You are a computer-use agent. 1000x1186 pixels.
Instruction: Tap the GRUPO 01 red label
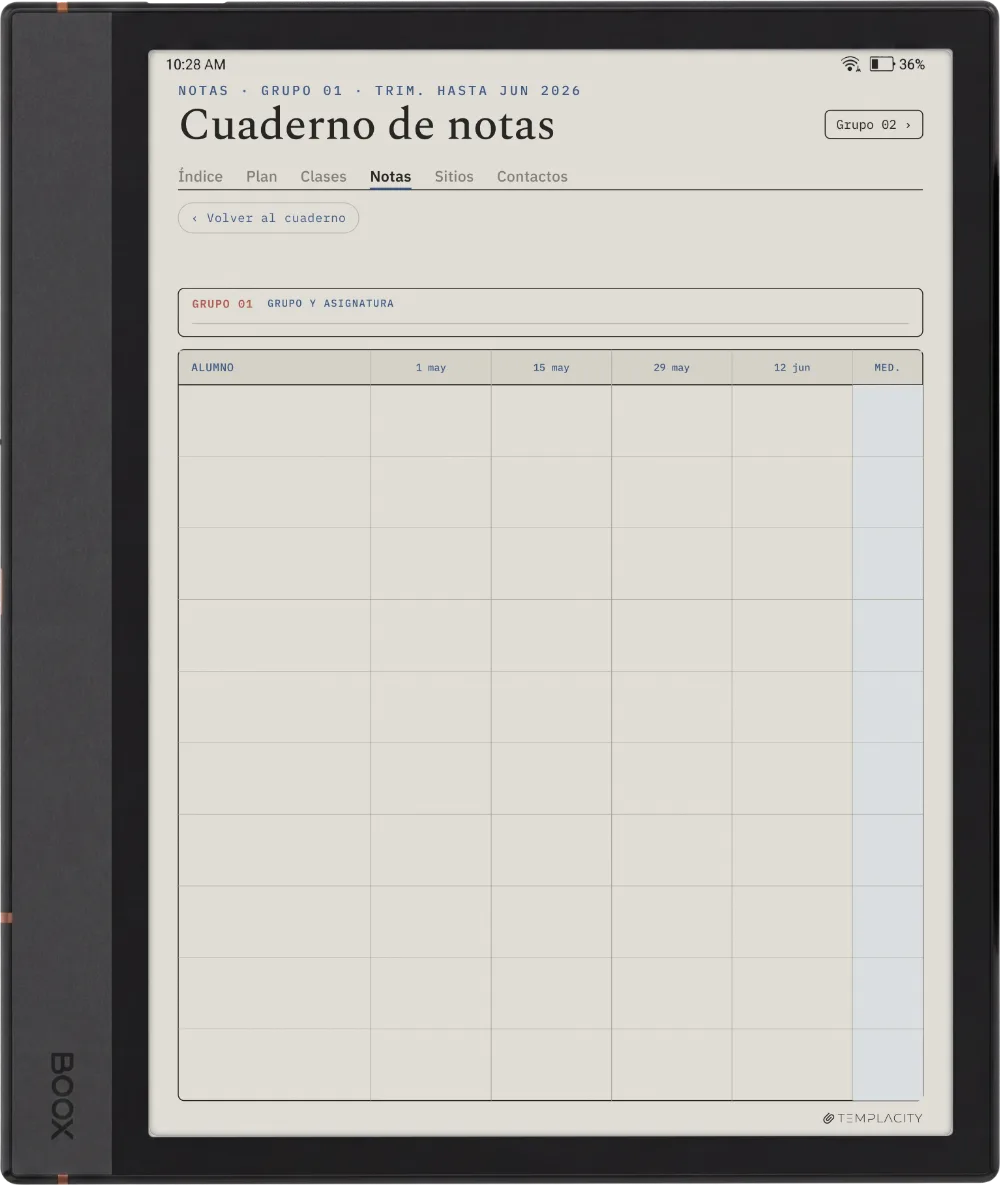point(222,304)
